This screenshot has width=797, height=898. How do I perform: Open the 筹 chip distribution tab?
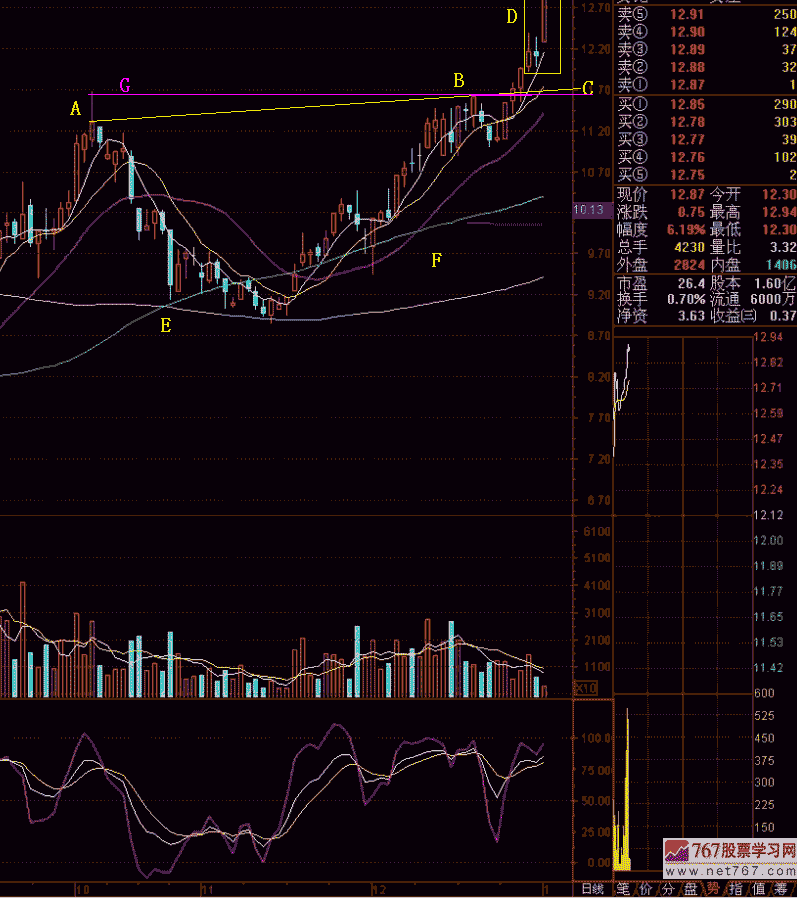(783, 888)
